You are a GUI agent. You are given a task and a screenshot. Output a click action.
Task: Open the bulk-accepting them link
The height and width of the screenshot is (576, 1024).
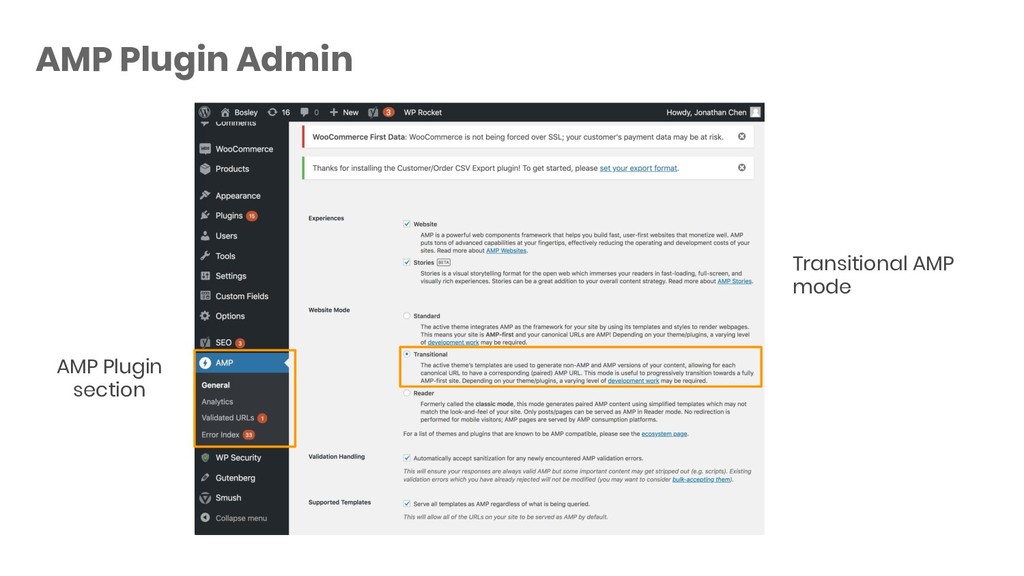point(701,479)
